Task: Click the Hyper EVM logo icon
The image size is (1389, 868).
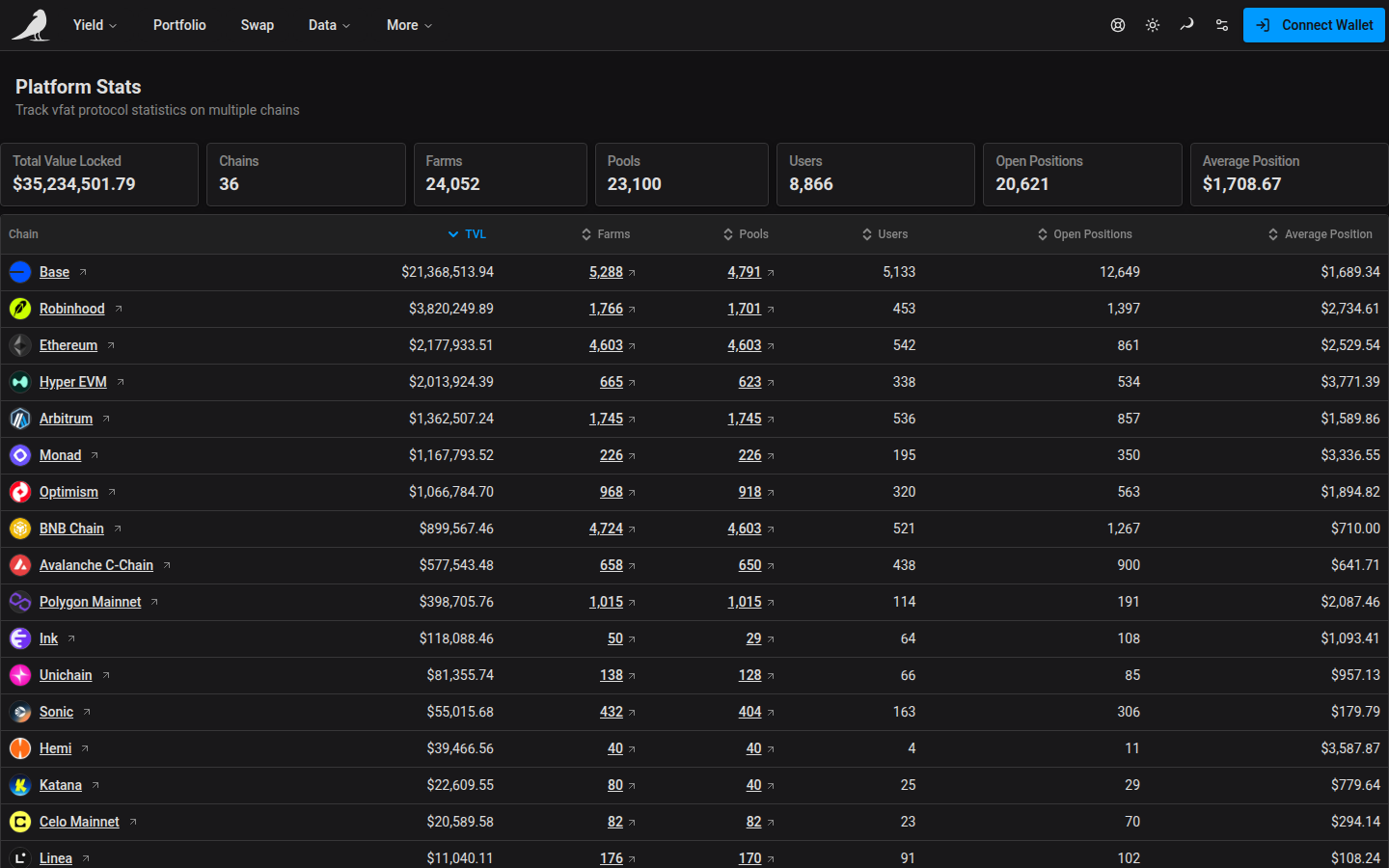Action: [x=20, y=382]
